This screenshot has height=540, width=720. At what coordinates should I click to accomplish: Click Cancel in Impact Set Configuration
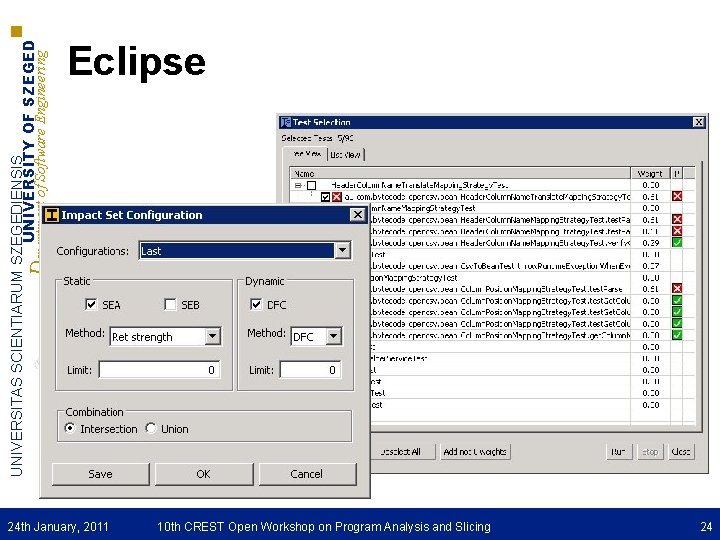(307, 474)
